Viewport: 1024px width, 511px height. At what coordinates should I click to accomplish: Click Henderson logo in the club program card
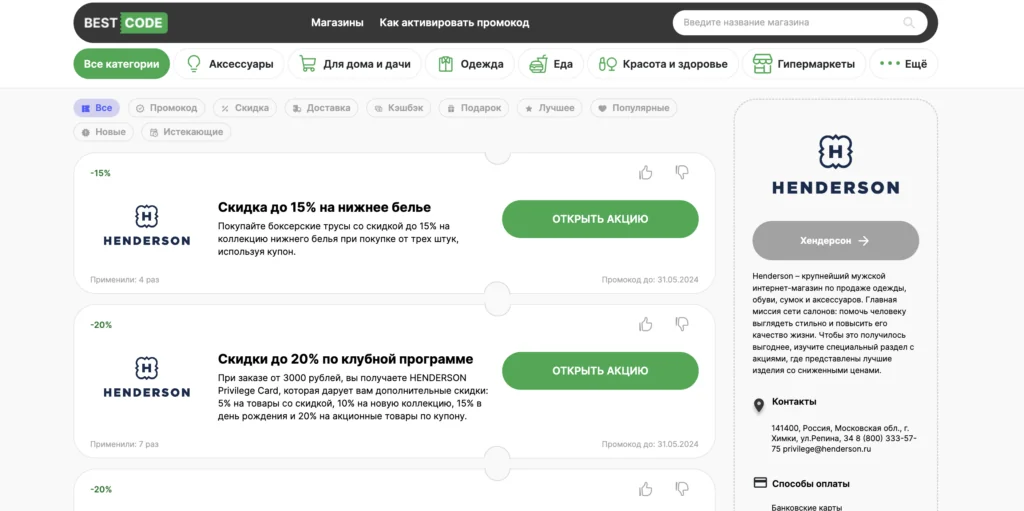coord(147,377)
